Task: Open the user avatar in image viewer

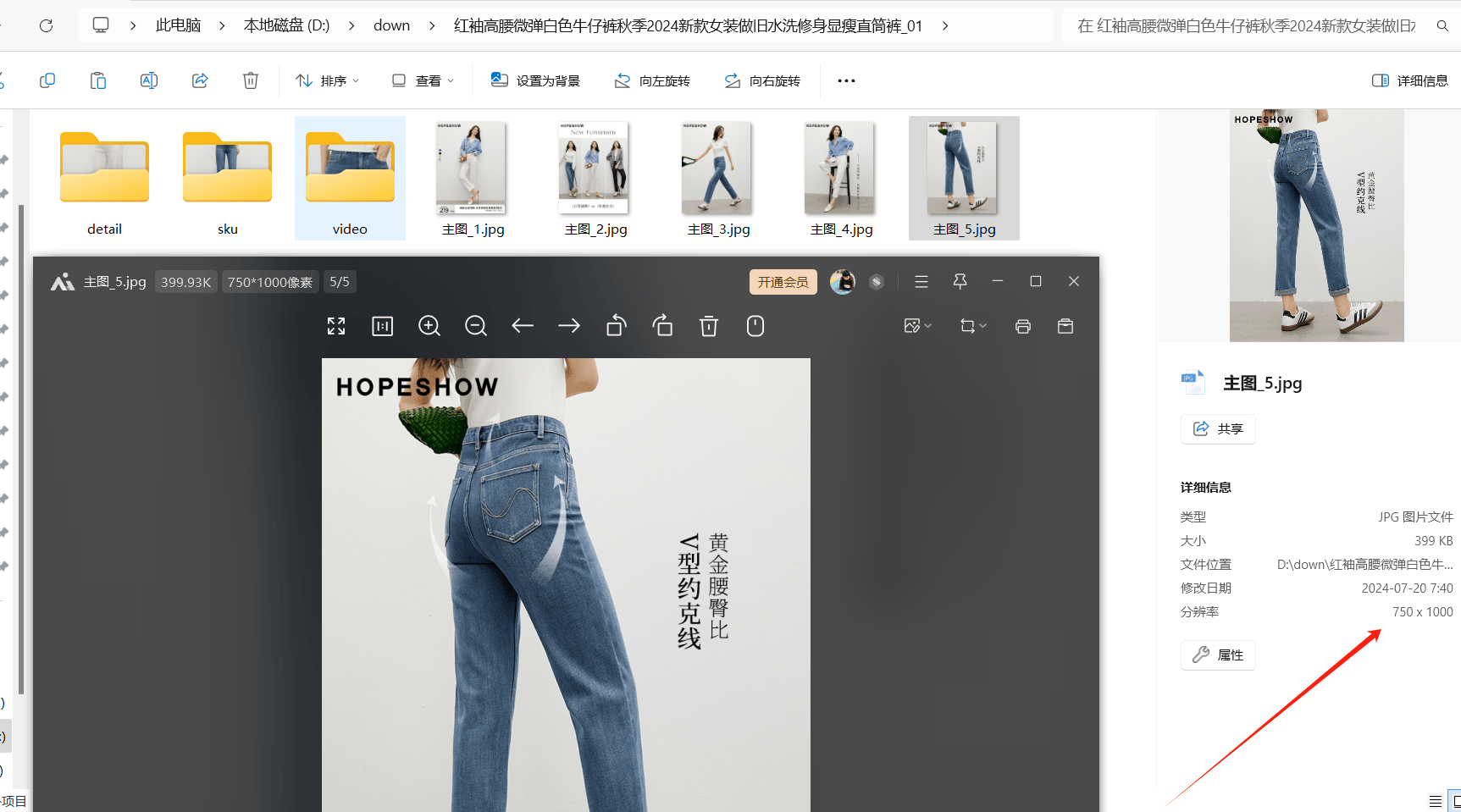Action: 842,282
